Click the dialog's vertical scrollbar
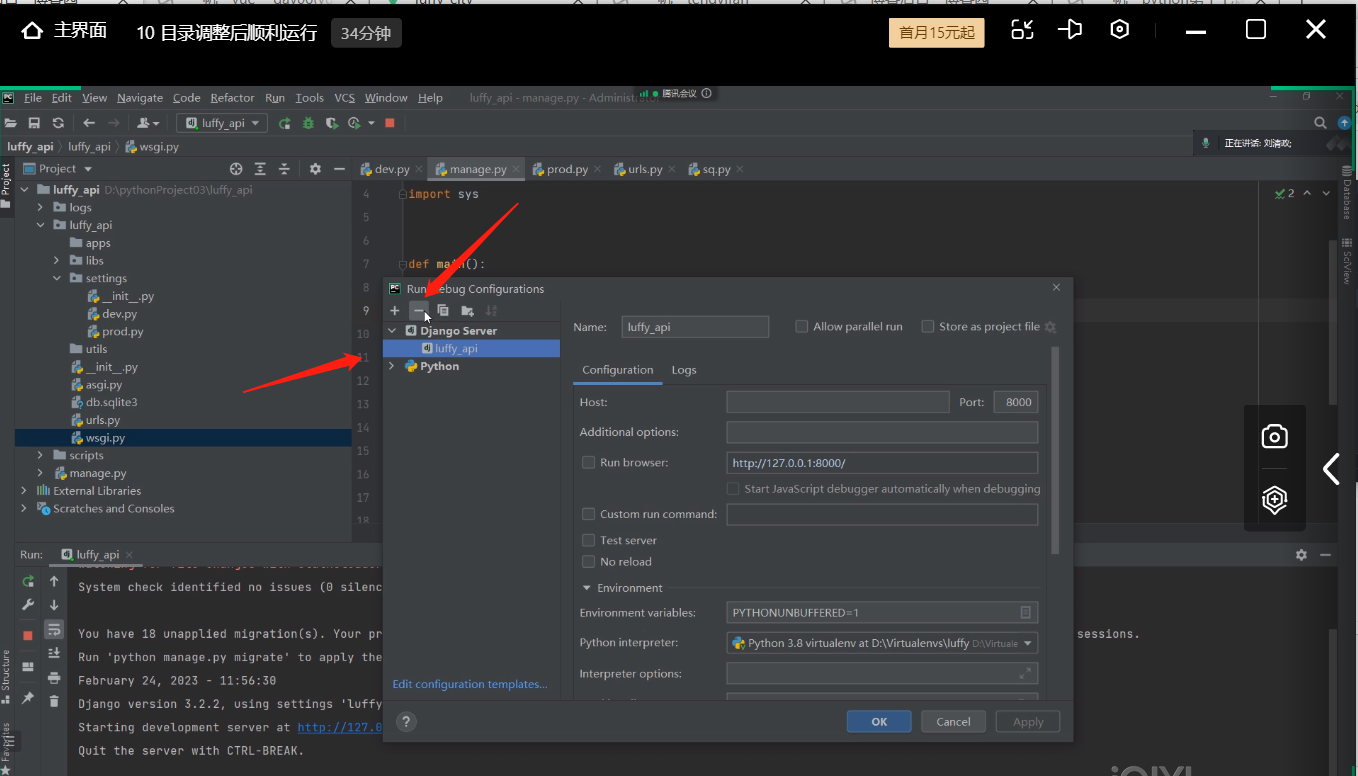The image size is (1358, 776). point(1055,450)
